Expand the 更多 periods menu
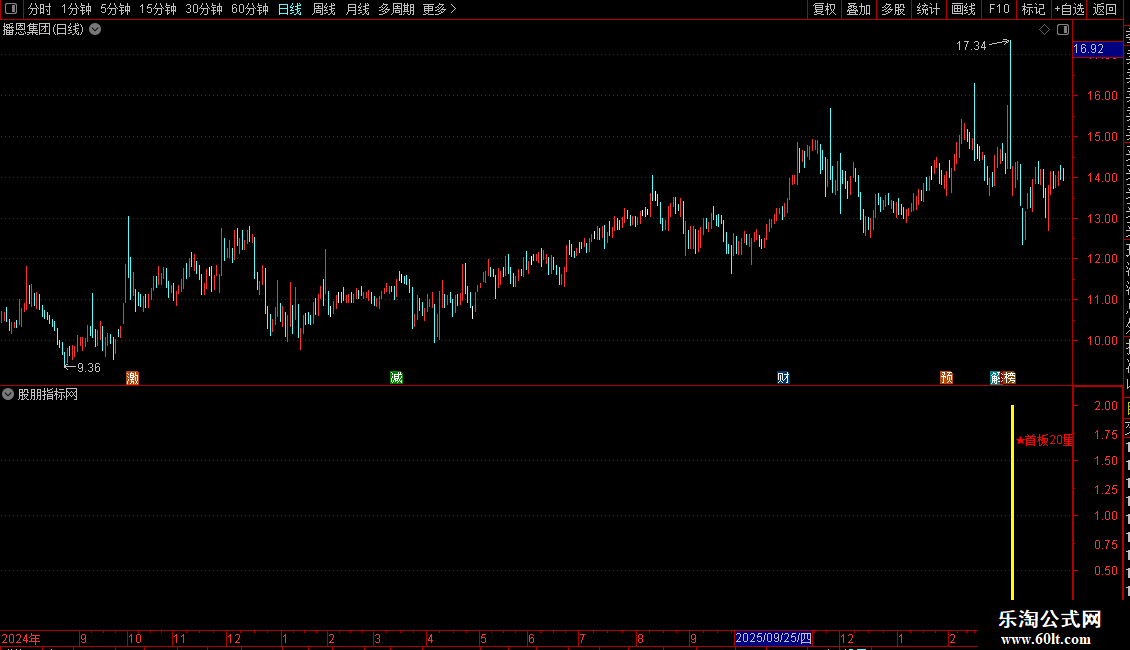 440,9
